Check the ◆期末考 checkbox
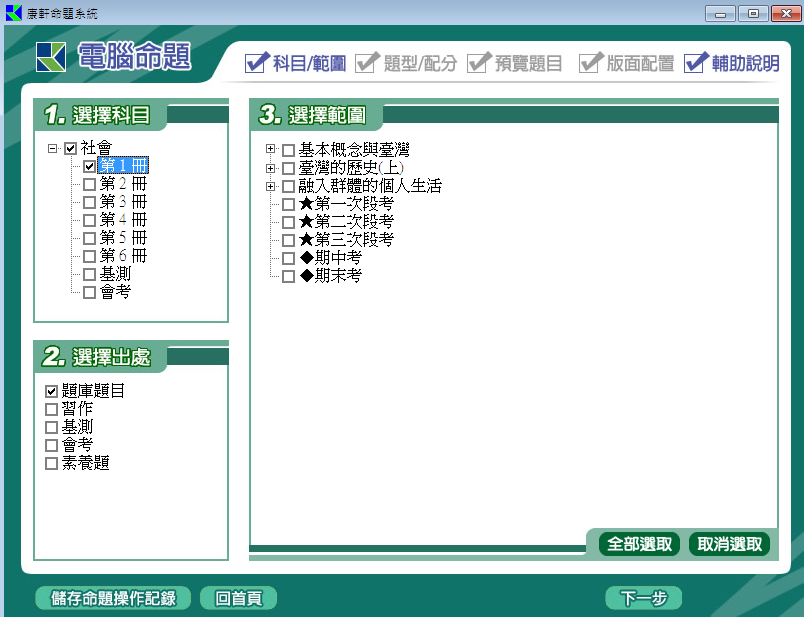The height and width of the screenshot is (617, 804). (x=288, y=276)
